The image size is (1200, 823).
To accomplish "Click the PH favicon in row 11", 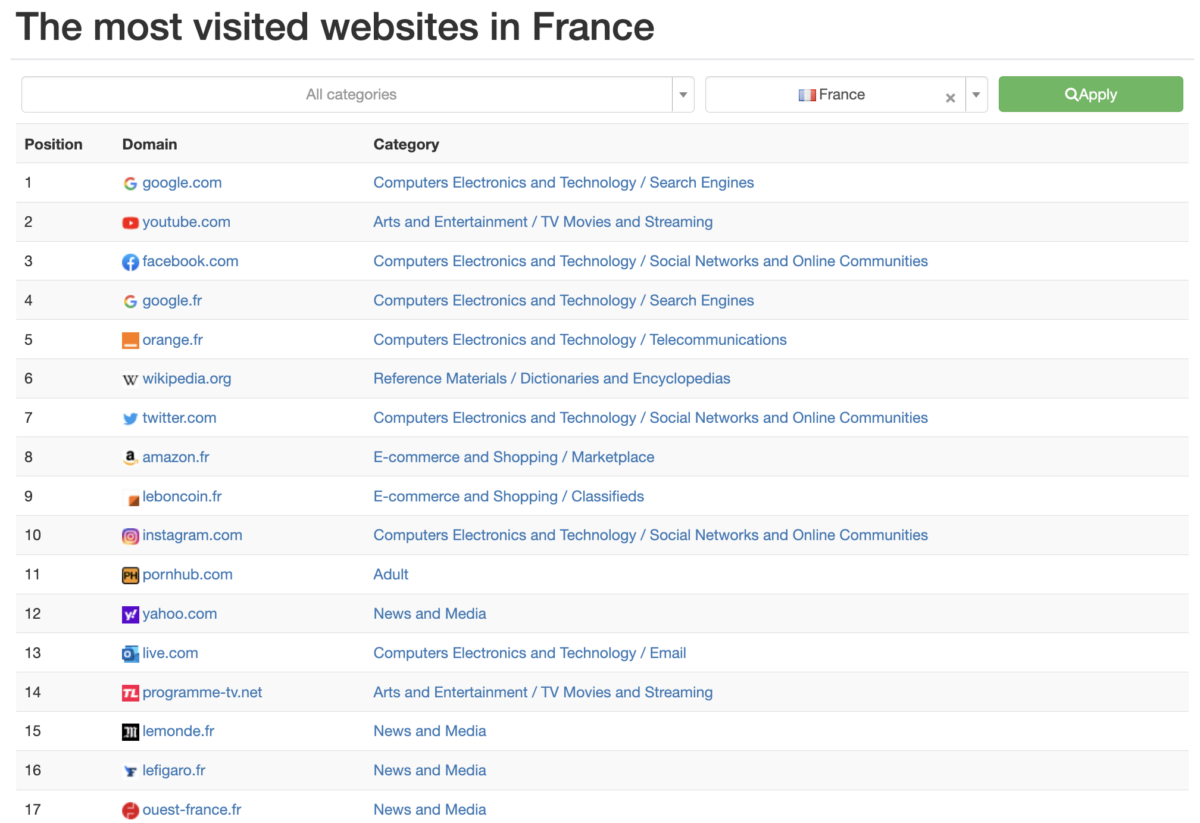I will (x=130, y=576).
